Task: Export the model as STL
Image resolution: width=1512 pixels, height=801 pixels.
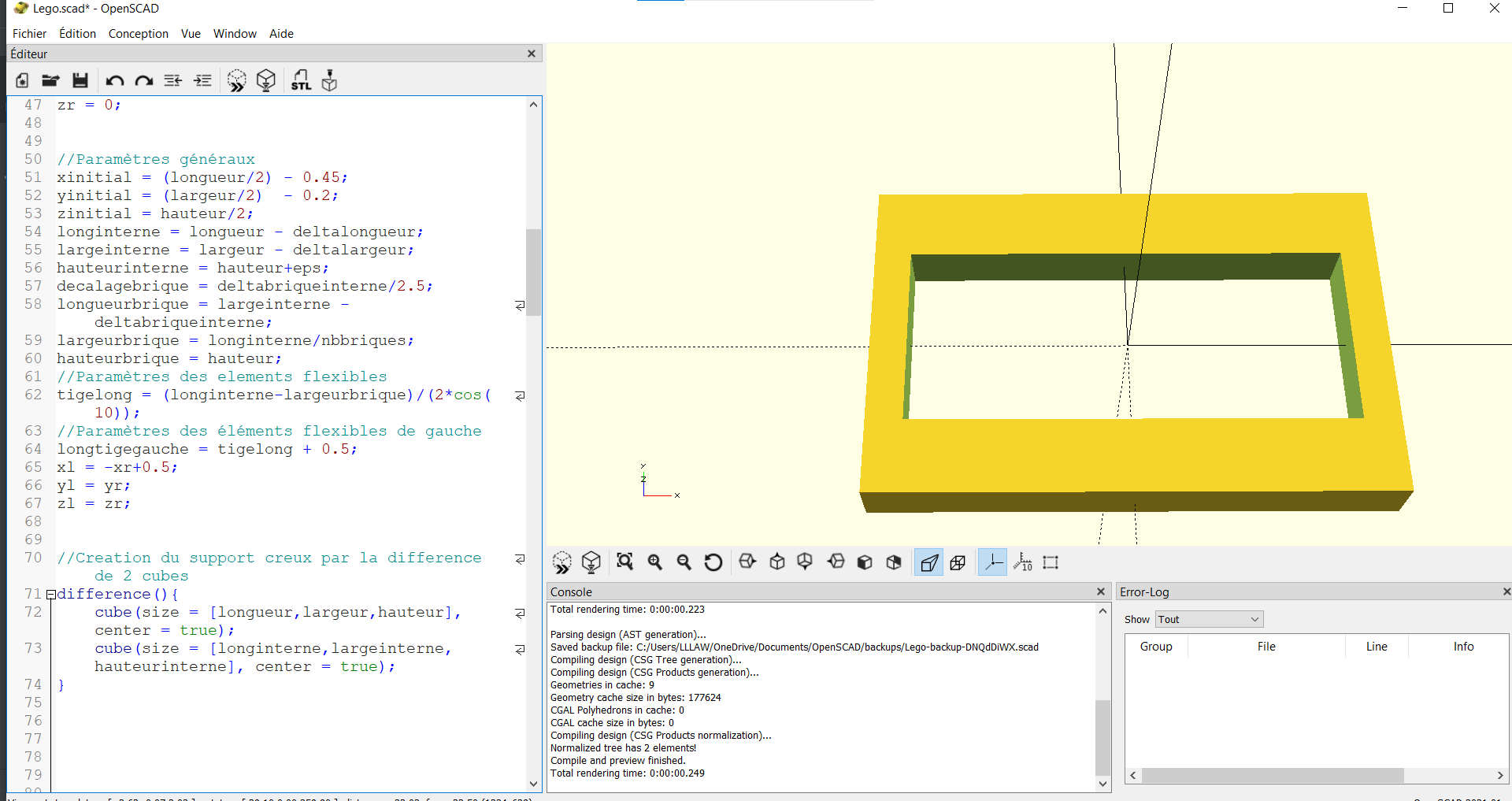Action: point(301,80)
